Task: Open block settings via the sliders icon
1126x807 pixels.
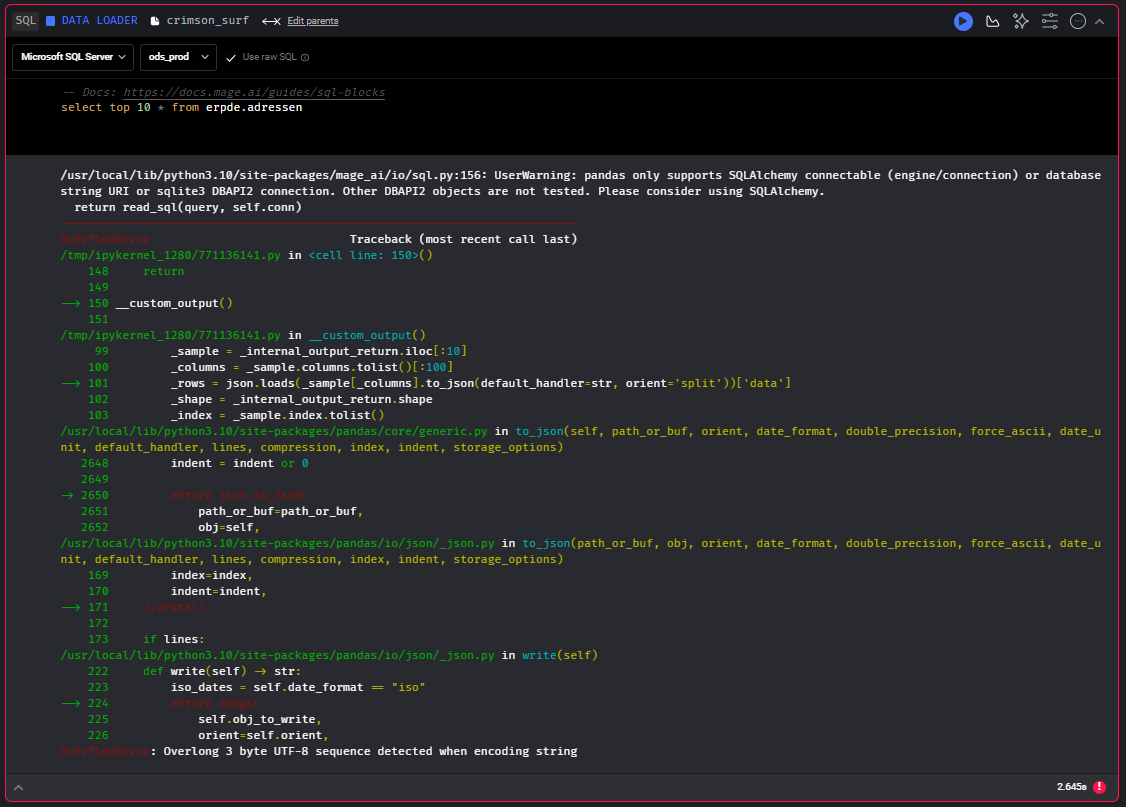Action: (1050, 21)
